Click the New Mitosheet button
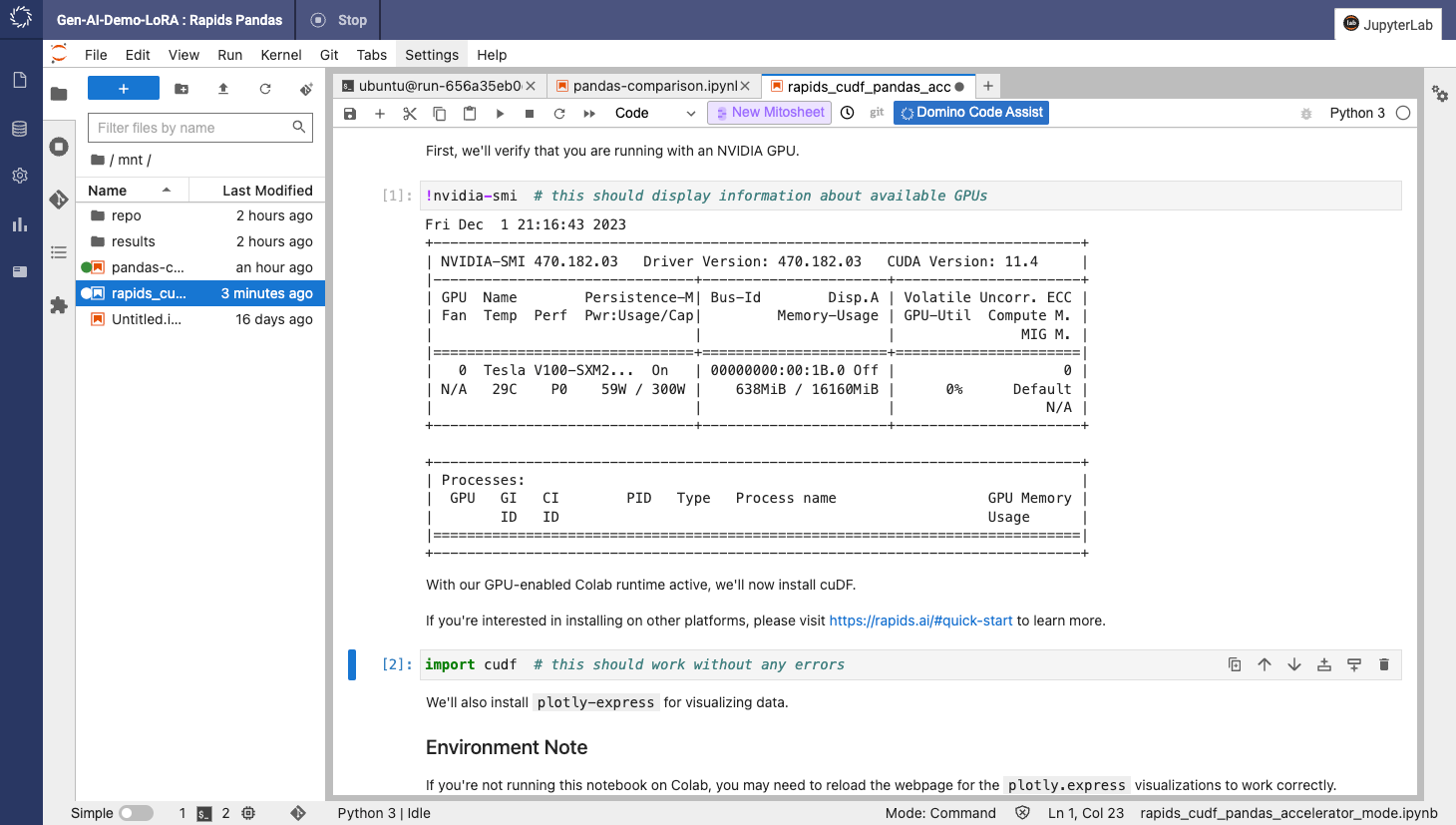 click(x=769, y=113)
